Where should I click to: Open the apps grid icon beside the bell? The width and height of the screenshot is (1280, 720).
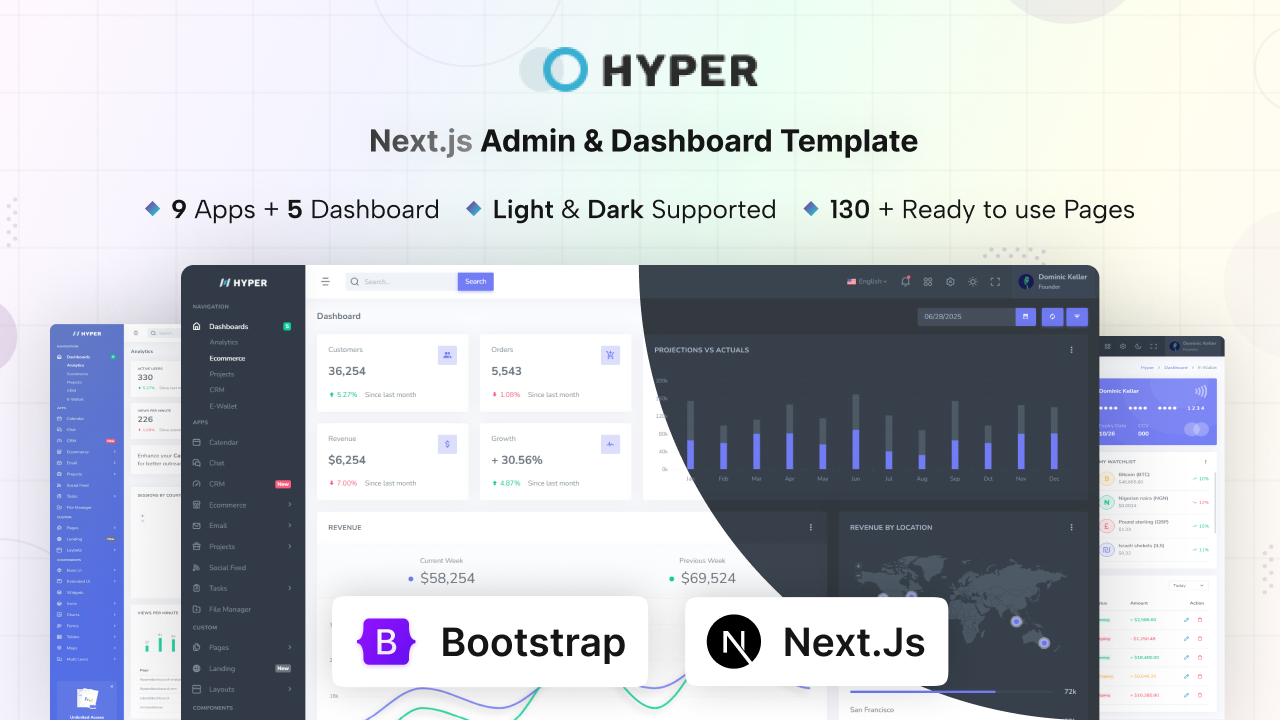pyautogui.click(x=928, y=282)
